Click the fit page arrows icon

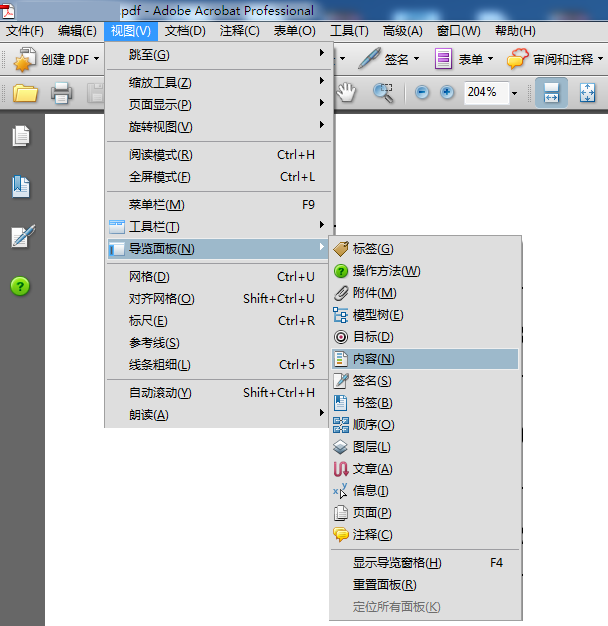tap(587, 93)
